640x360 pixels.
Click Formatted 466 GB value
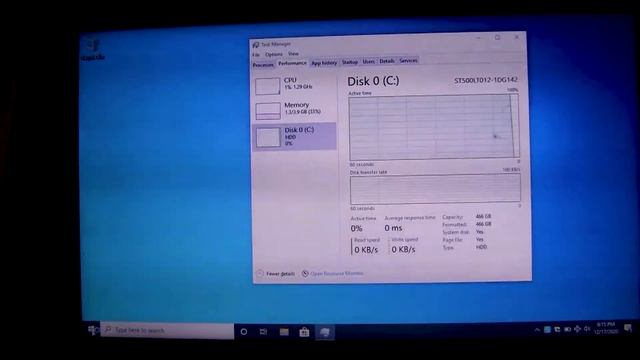click(483, 224)
